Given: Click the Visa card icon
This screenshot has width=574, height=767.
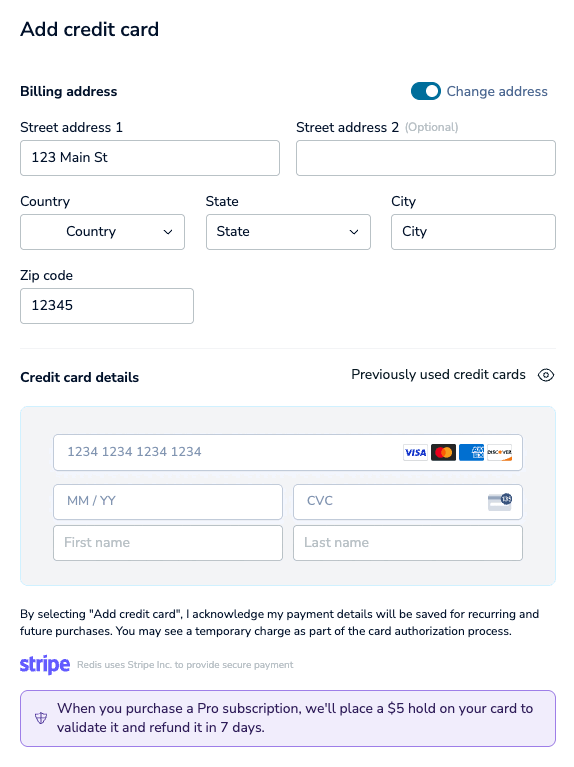Looking at the screenshot, I should pos(415,452).
